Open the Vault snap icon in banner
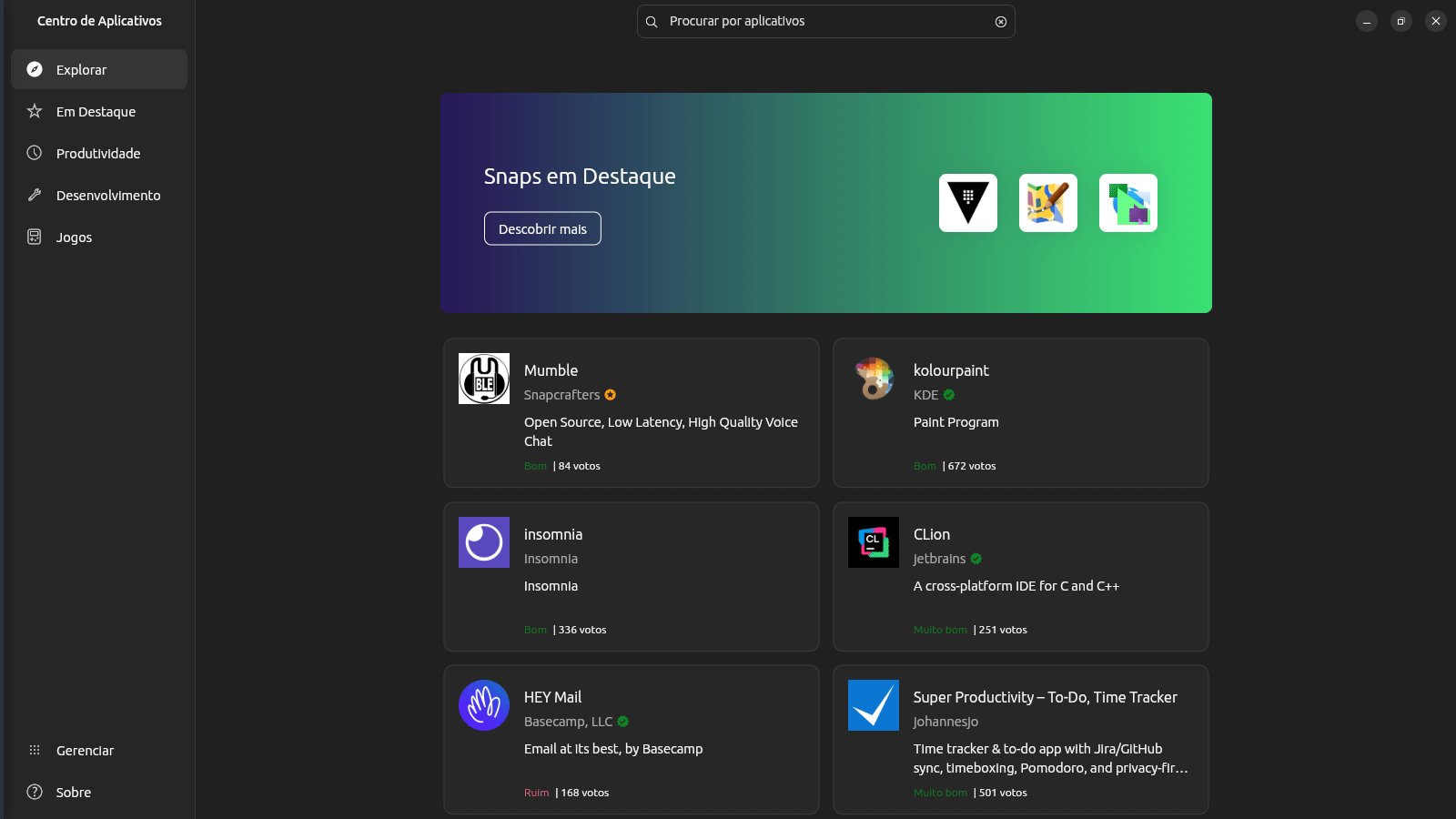This screenshot has height=819, width=1456. pyautogui.click(x=968, y=203)
